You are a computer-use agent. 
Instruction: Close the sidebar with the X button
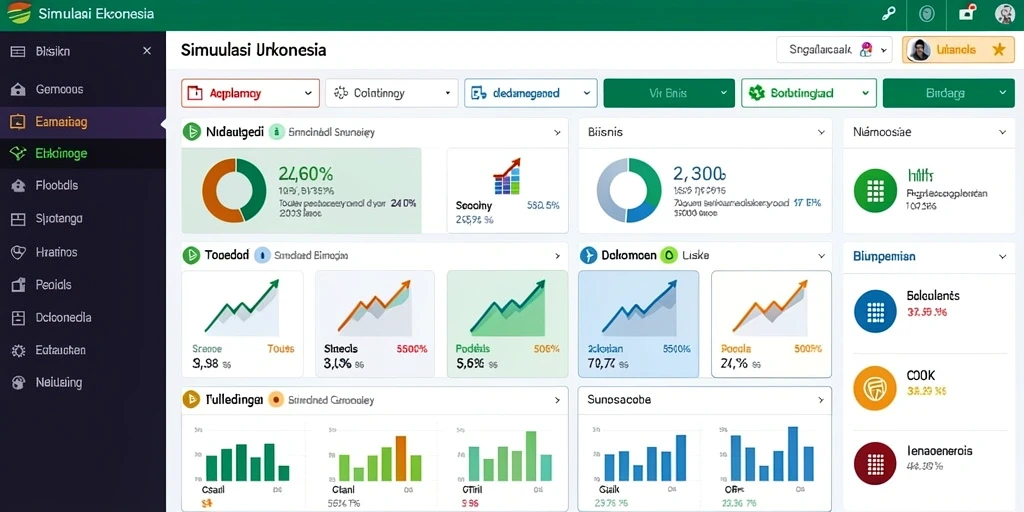pos(147,51)
